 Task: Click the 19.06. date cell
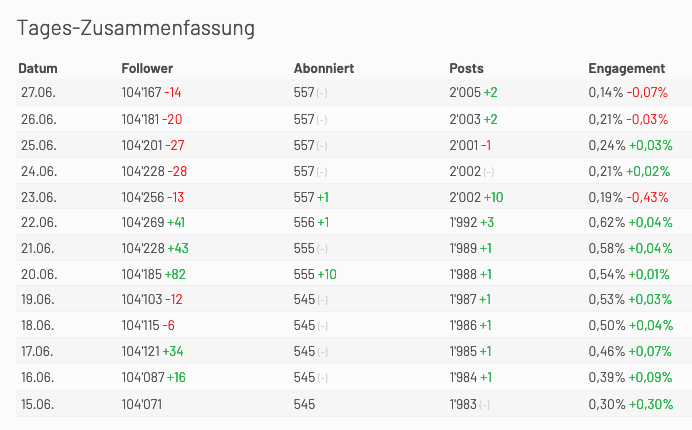point(38,299)
